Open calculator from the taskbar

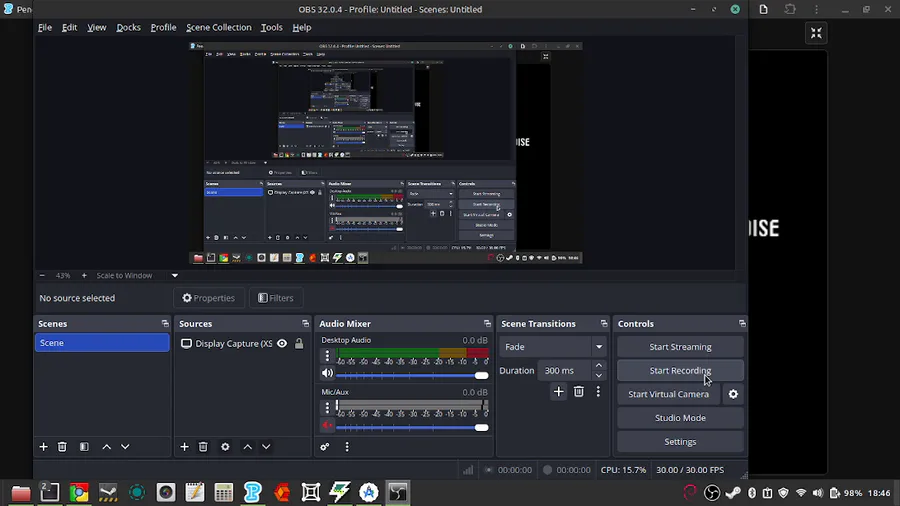pos(223,492)
